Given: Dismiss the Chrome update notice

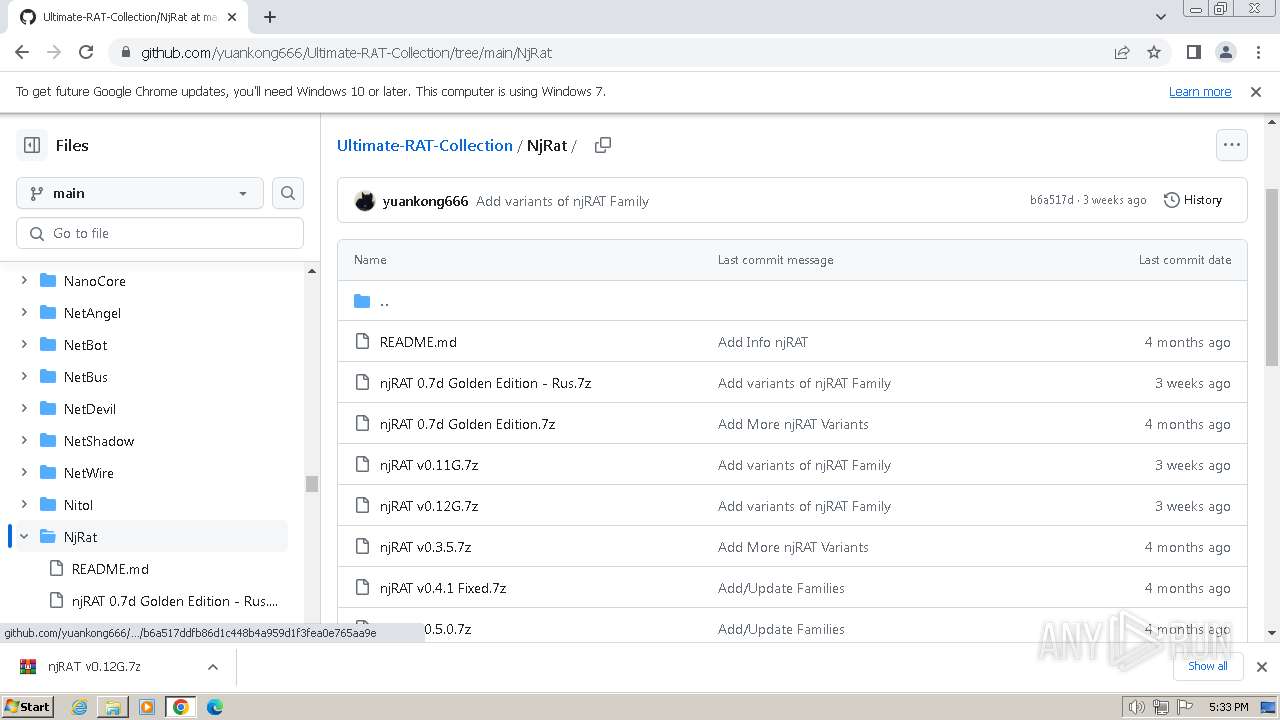Looking at the screenshot, I should pos(1256,91).
